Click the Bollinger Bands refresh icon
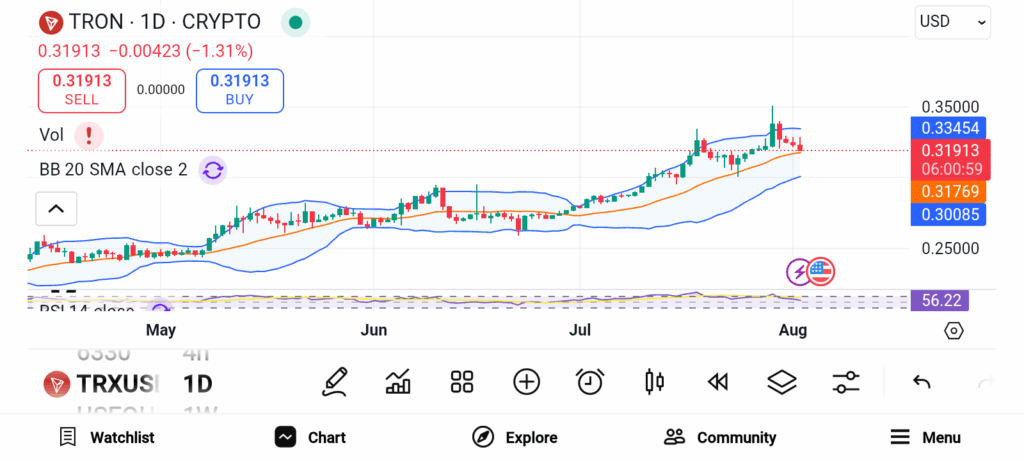 point(213,170)
